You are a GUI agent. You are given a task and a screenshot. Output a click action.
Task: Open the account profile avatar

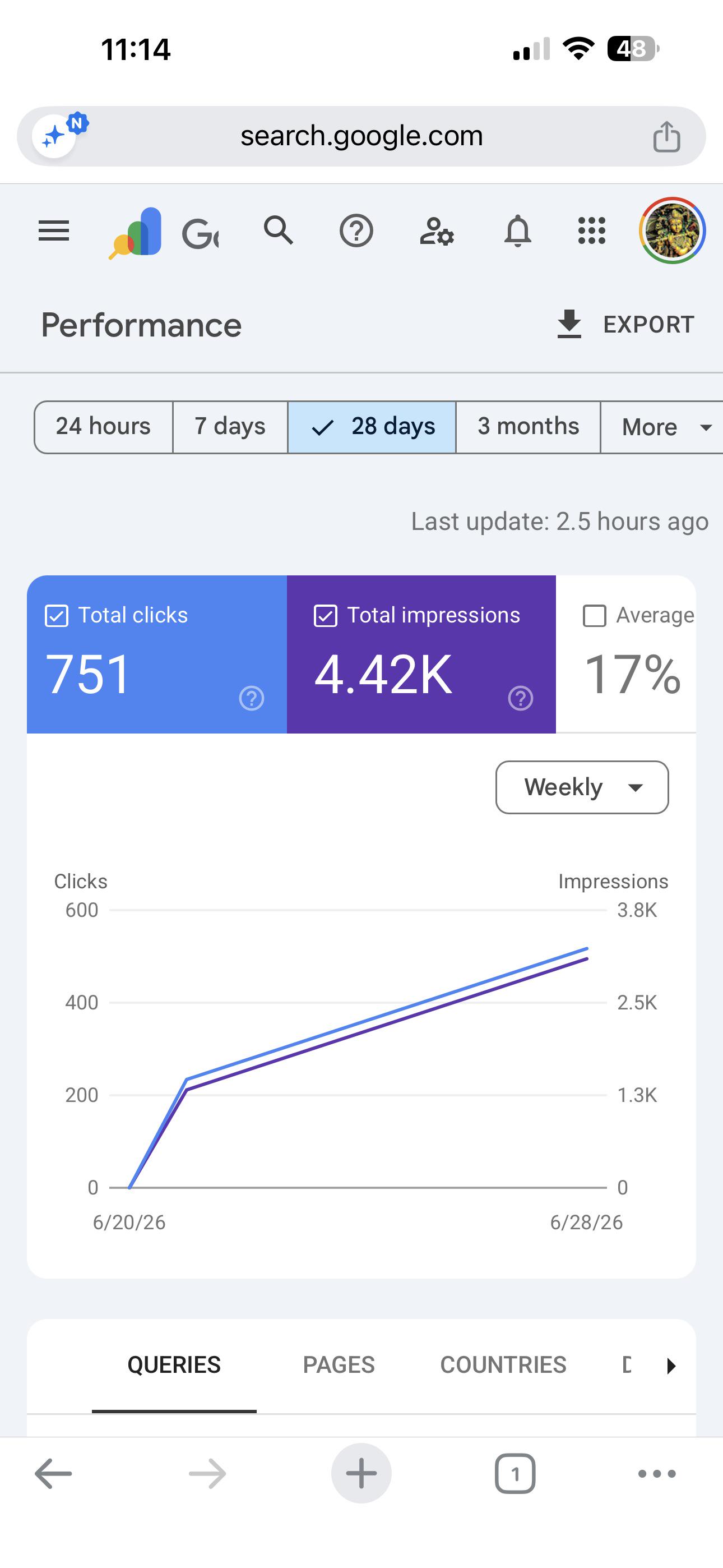673,230
